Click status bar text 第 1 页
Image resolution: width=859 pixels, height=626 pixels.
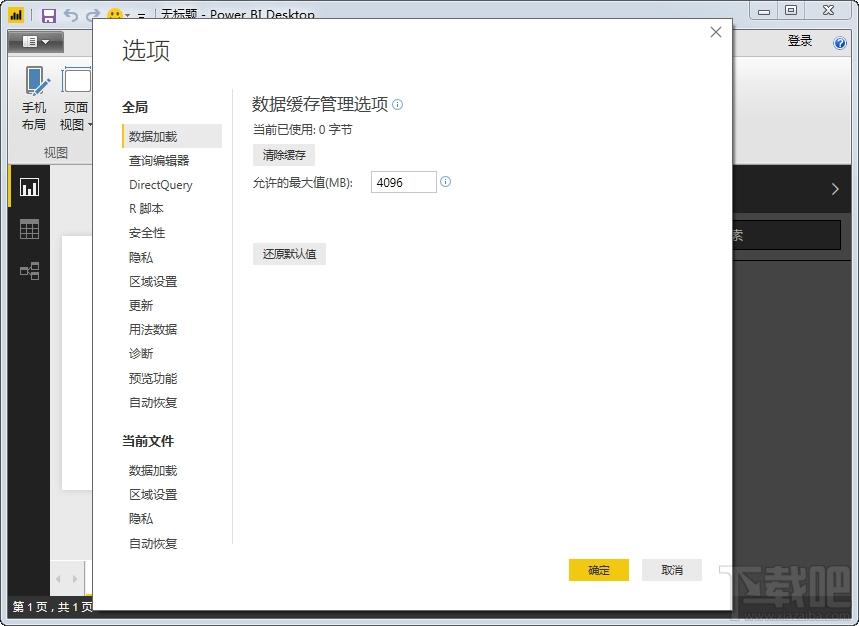(x=30, y=606)
